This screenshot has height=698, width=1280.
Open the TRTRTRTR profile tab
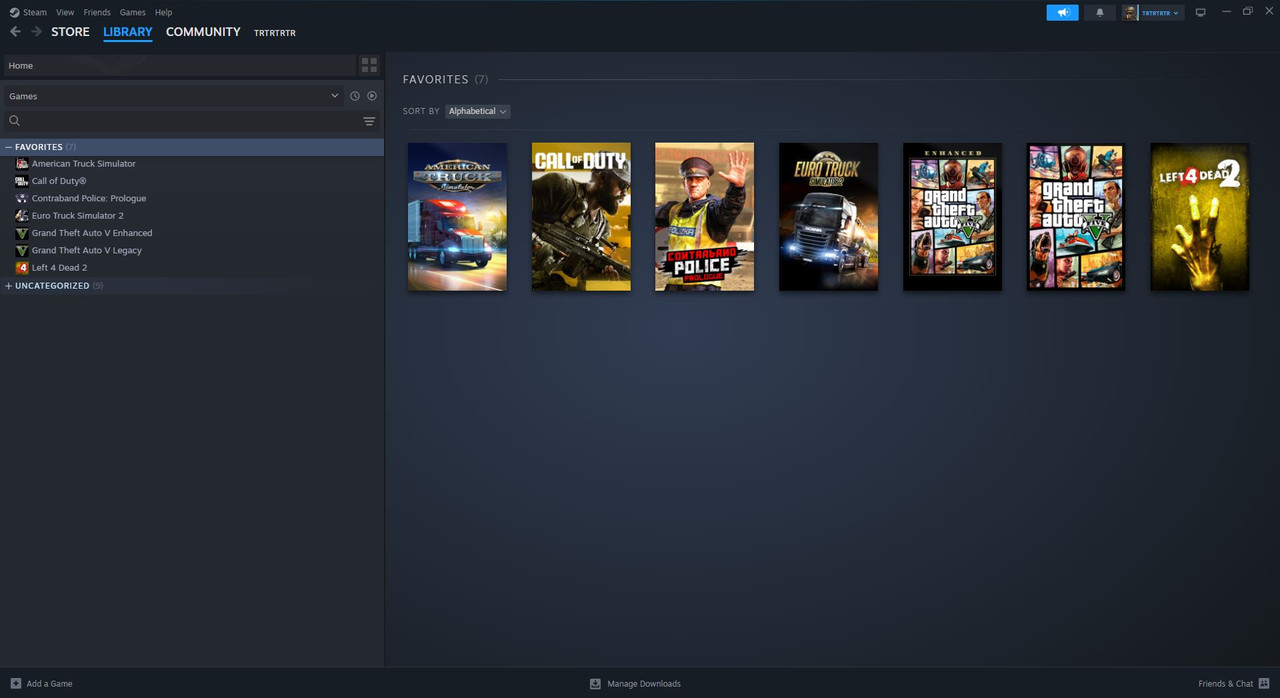[x=275, y=33]
